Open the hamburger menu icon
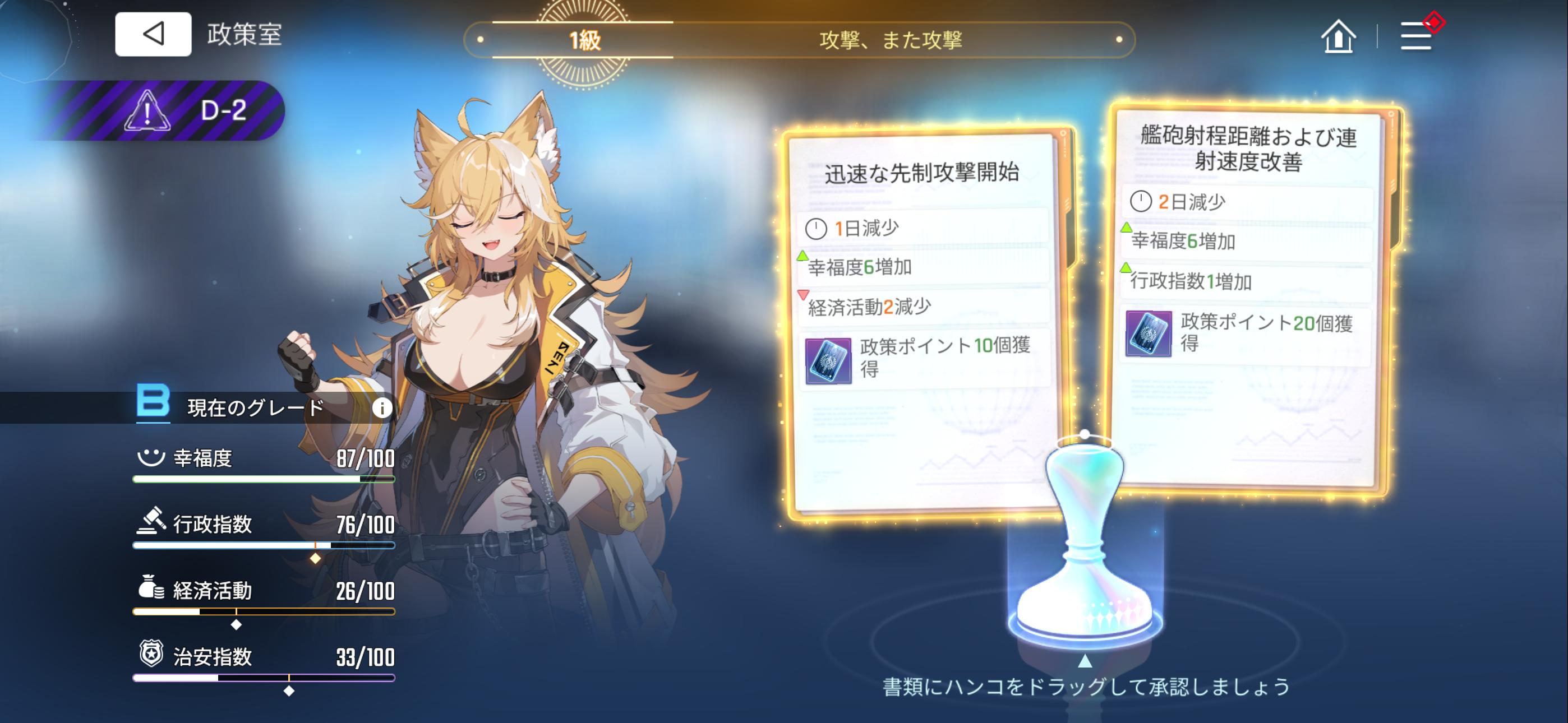The width and height of the screenshot is (1568, 723). click(1416, 36)
